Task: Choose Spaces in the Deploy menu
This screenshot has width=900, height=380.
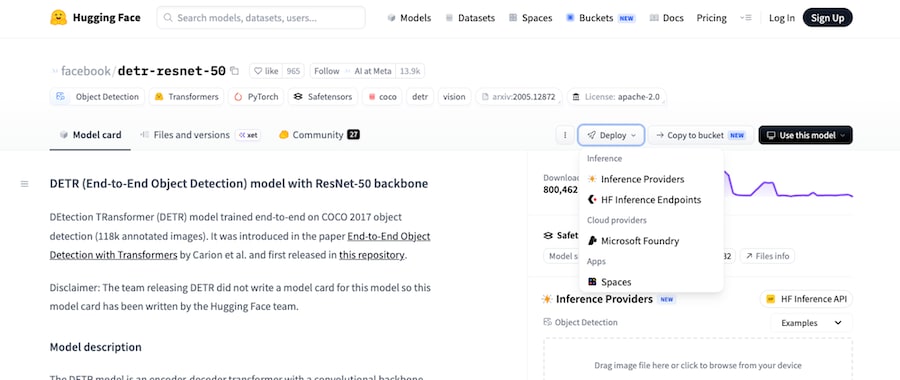Action: (x=651, y=282)
